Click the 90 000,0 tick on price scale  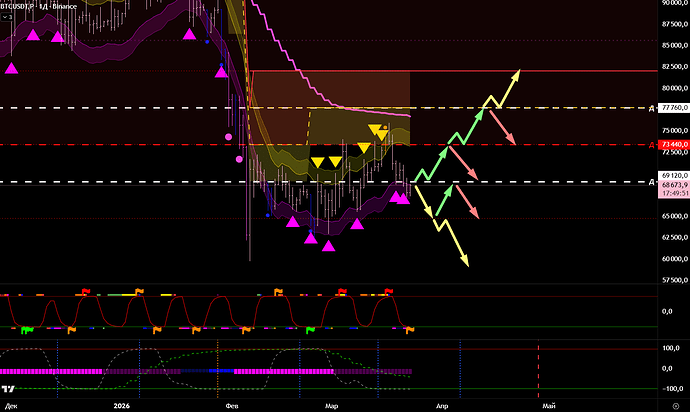pos(671,3)
